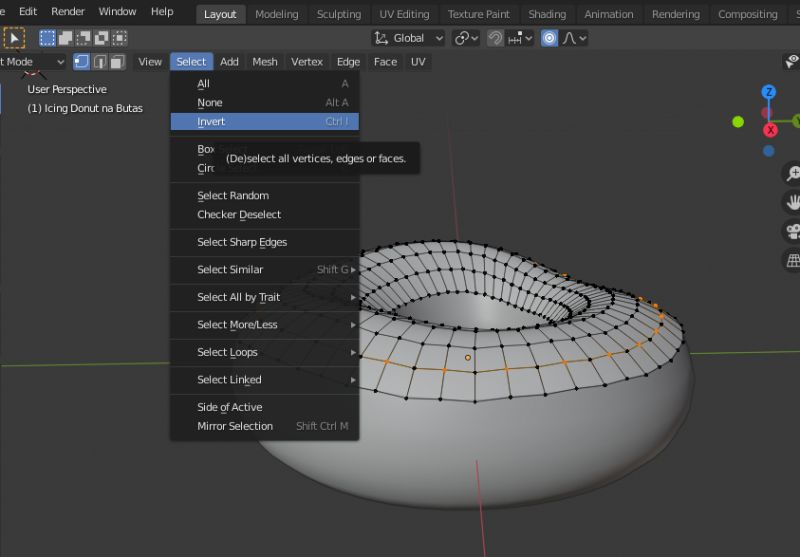Click the negative Y green gizmo dot

[x=738, y=122]
